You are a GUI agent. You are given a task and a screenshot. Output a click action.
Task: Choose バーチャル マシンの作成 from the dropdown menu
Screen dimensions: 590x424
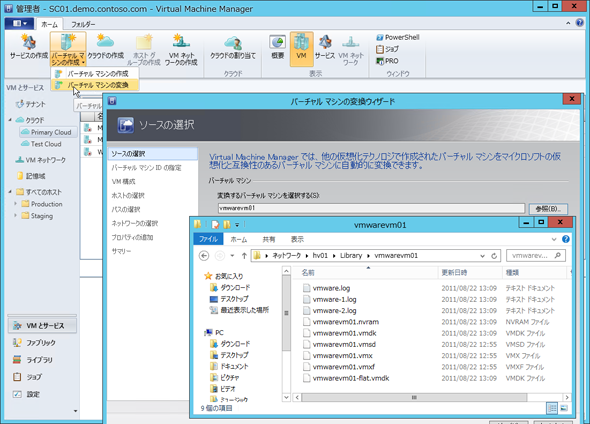coord(95,73)
